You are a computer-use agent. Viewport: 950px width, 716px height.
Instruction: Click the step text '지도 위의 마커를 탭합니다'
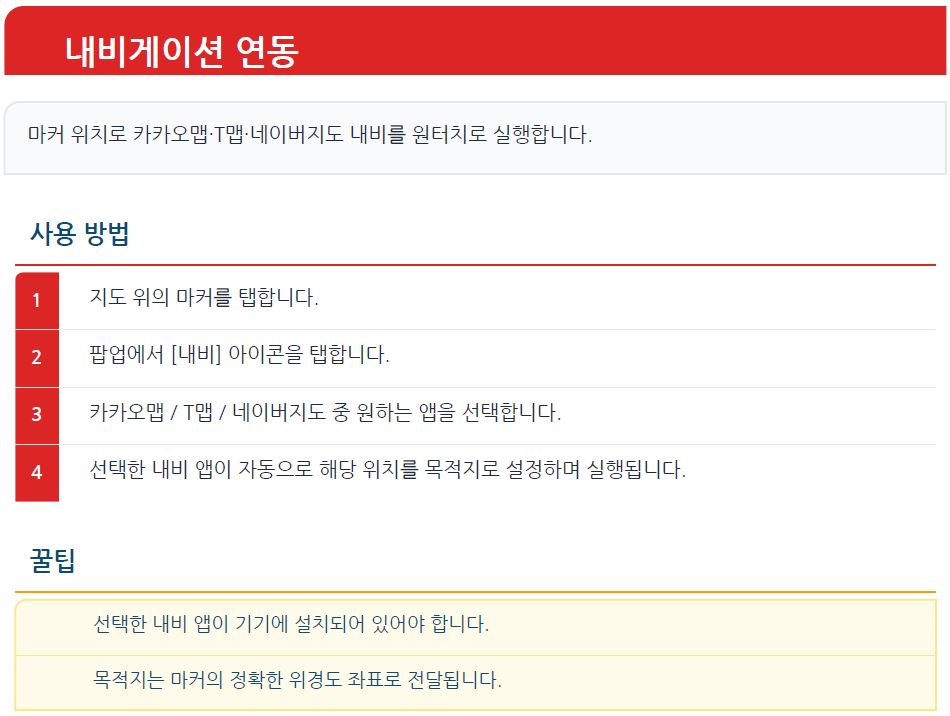coord(204,298)
